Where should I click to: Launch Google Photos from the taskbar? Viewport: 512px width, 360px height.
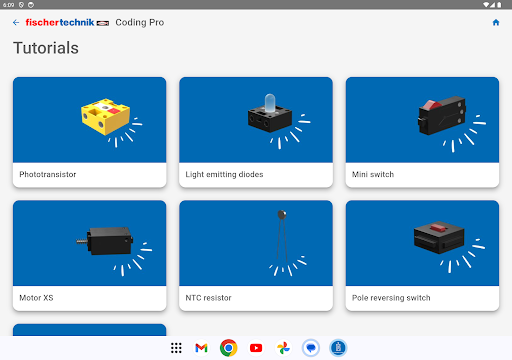tap(283, 348)
